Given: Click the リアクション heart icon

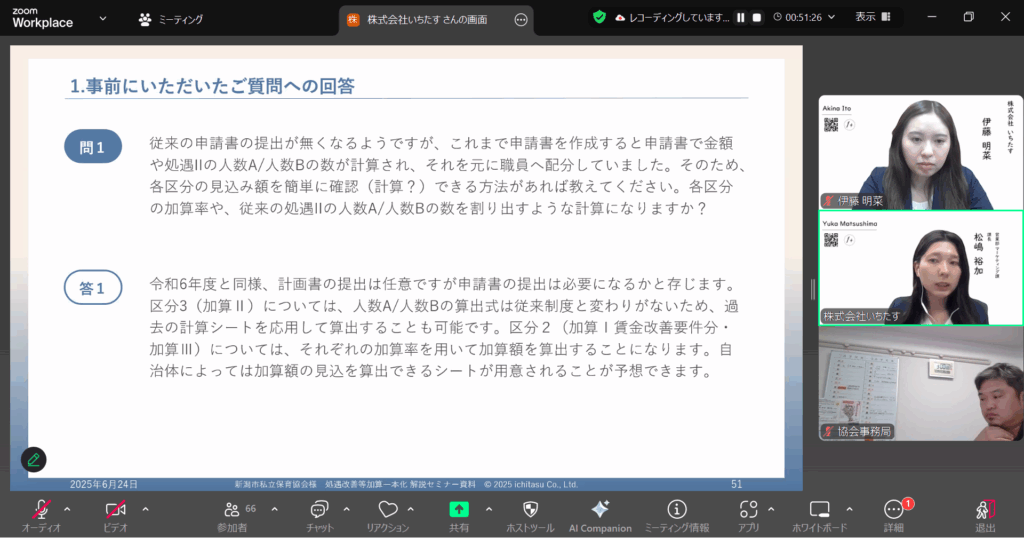Looking at the screenshot, I should pyautogui.click(x=387, y=510).
